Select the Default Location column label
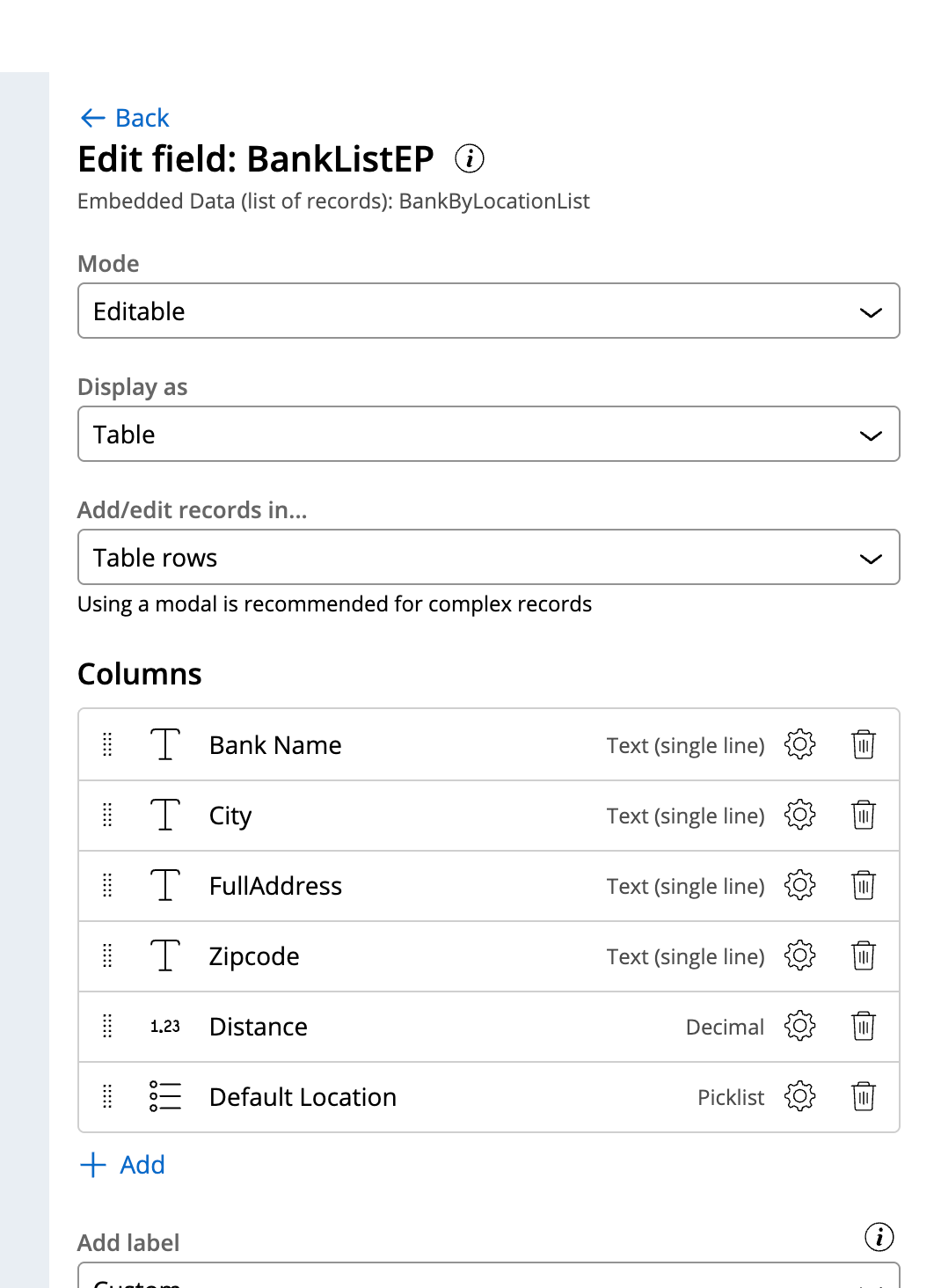This screenshot has width=941, height=1288. click(x=303, y=1097)
